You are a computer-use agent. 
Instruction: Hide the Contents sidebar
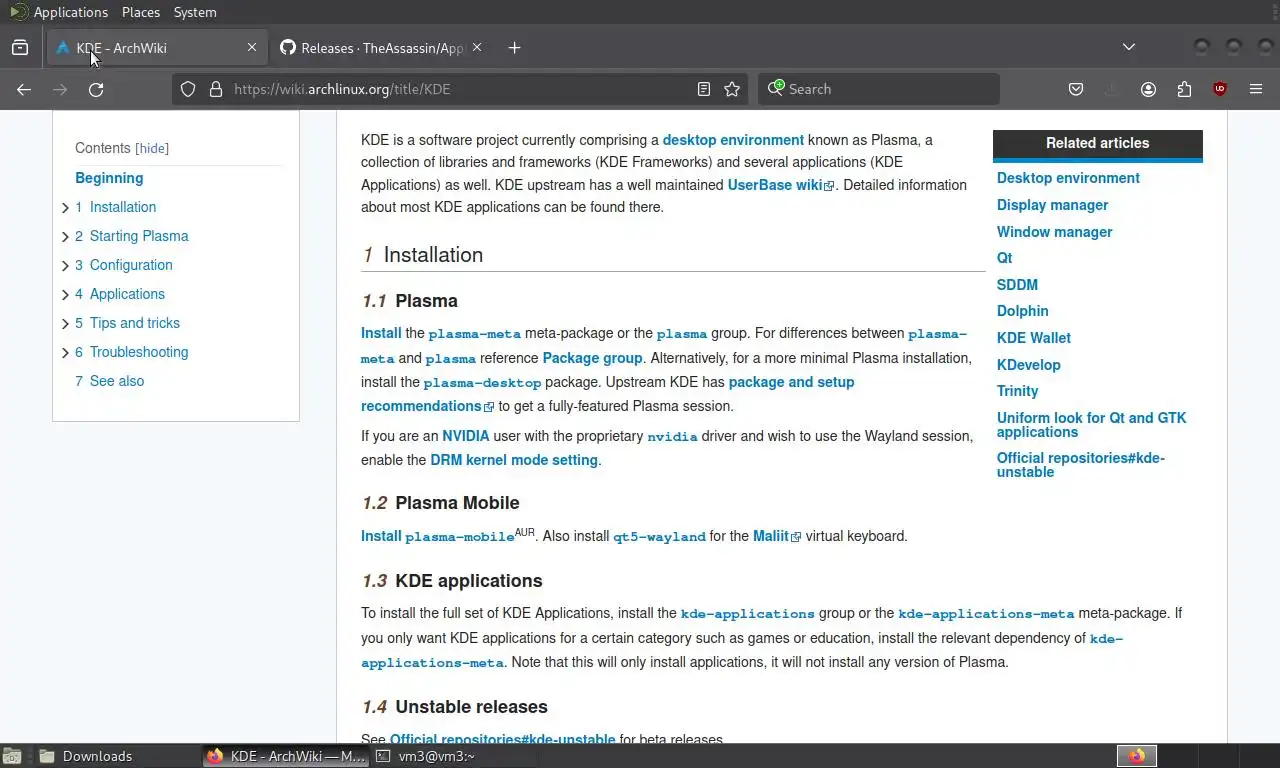click(152, 148)
